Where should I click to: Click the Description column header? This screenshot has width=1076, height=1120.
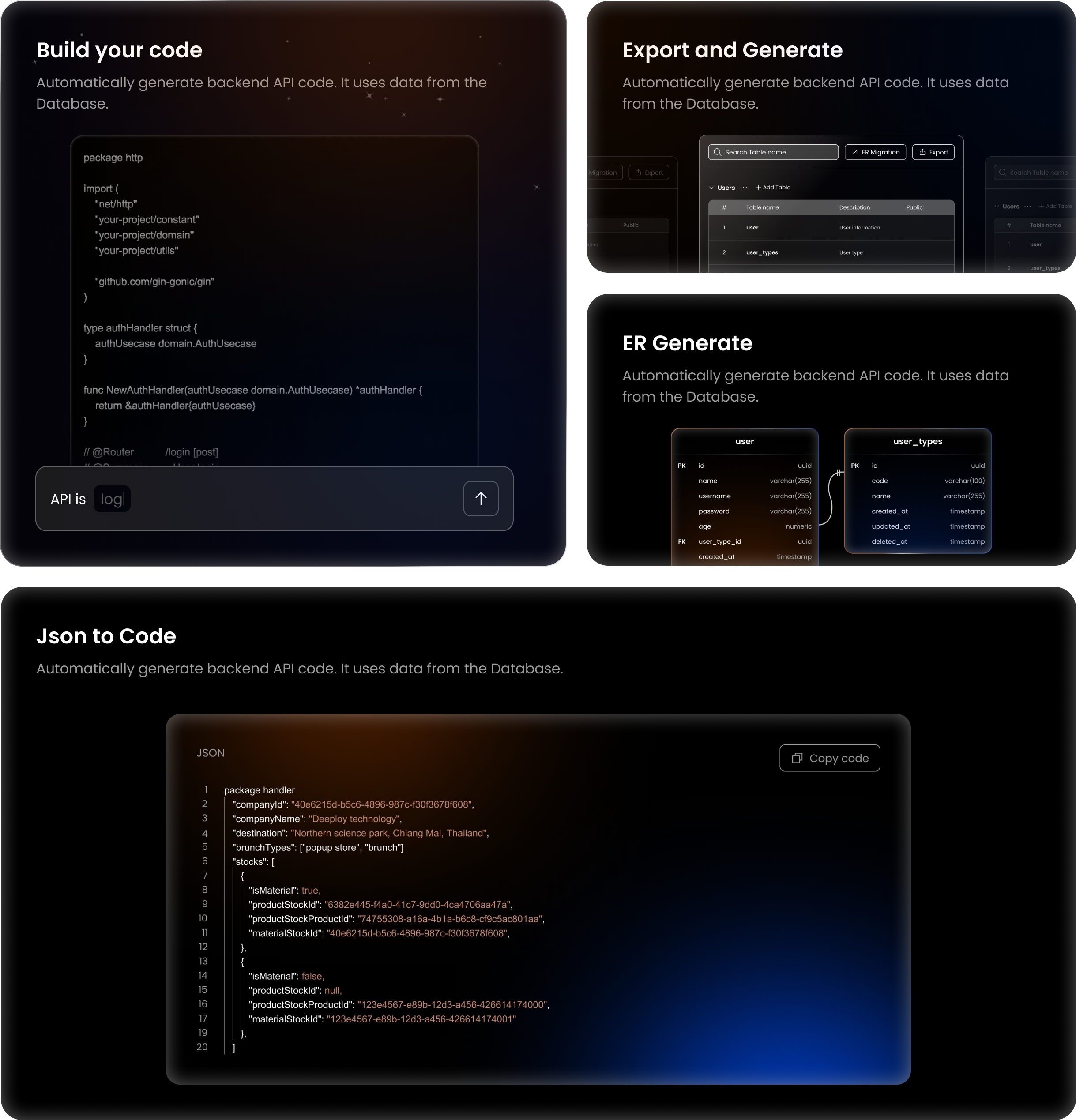pyautogui.click(x=854, y=207)
